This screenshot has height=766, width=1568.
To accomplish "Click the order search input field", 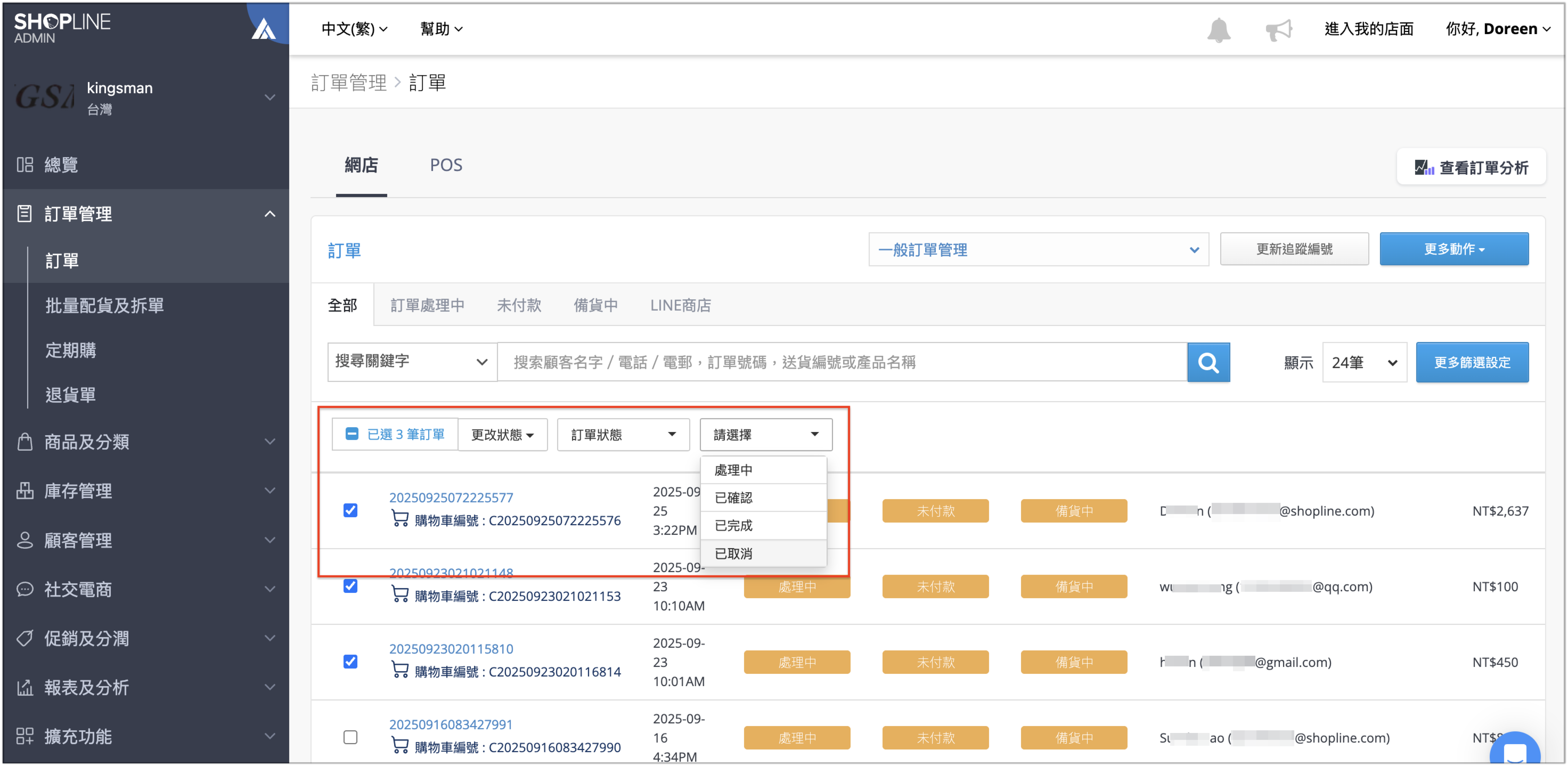I will coord(842,362).
